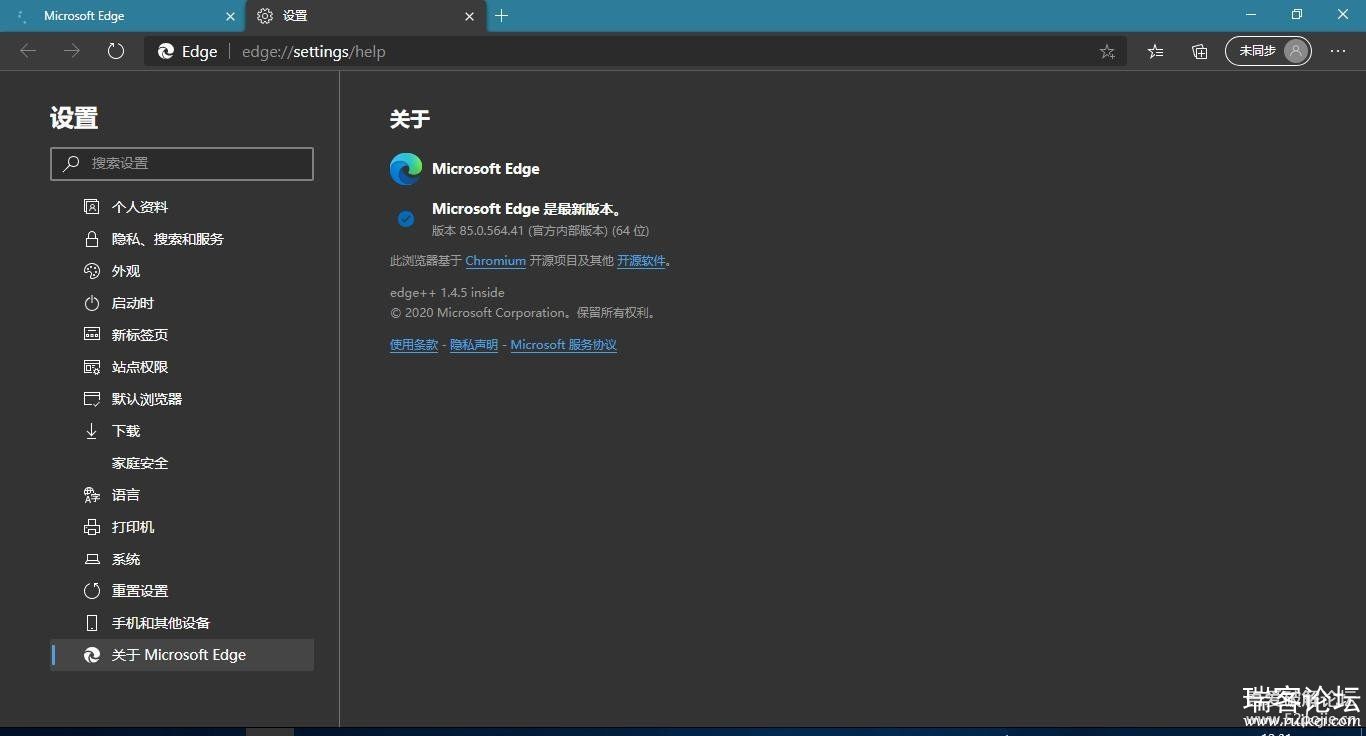1366x736 pixels.
Task: Open 新标签页 settings
Action: 182,335
